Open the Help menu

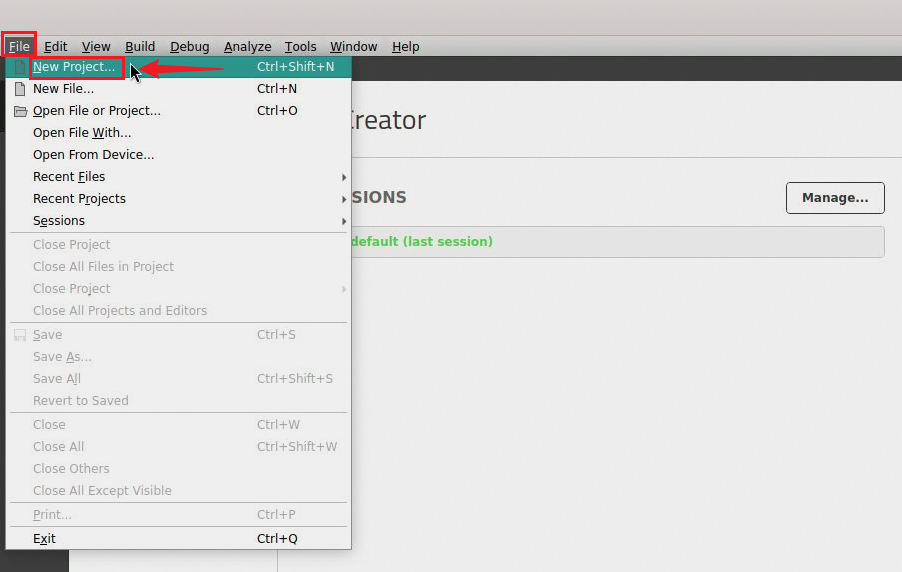coord(405,47)
